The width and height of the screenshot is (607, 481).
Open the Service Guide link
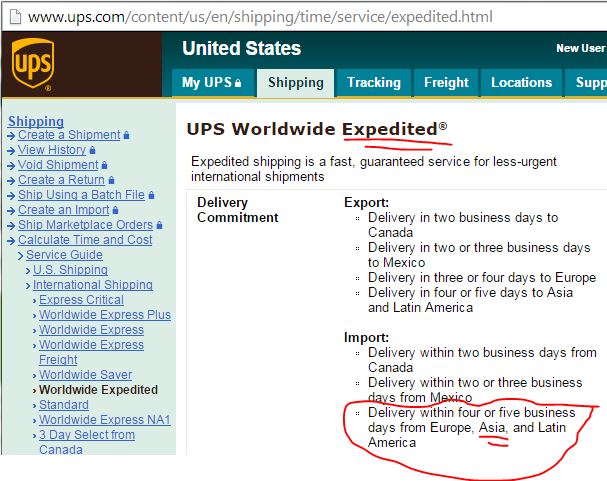coord(64,255)
